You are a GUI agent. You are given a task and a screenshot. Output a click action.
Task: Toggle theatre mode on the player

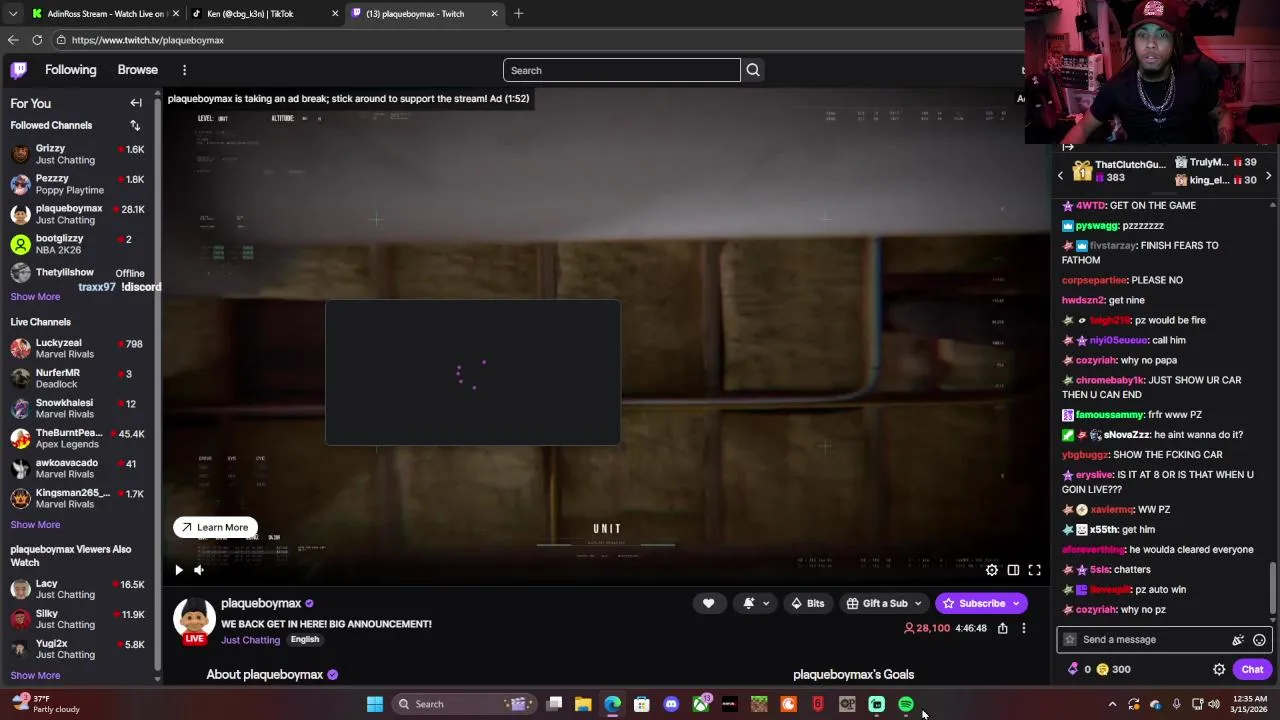(1013, 570)
